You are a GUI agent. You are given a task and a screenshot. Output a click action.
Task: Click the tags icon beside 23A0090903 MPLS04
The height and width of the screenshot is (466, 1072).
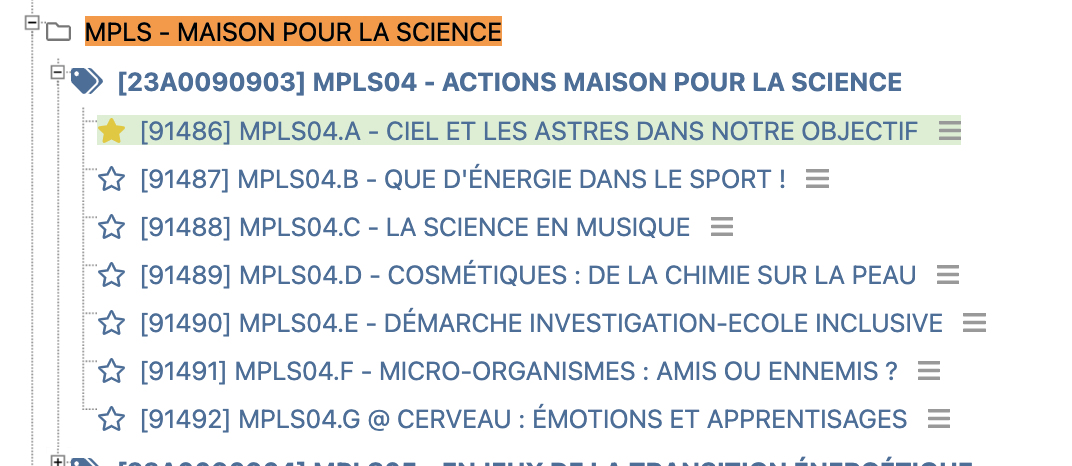(x=87, y=82)
